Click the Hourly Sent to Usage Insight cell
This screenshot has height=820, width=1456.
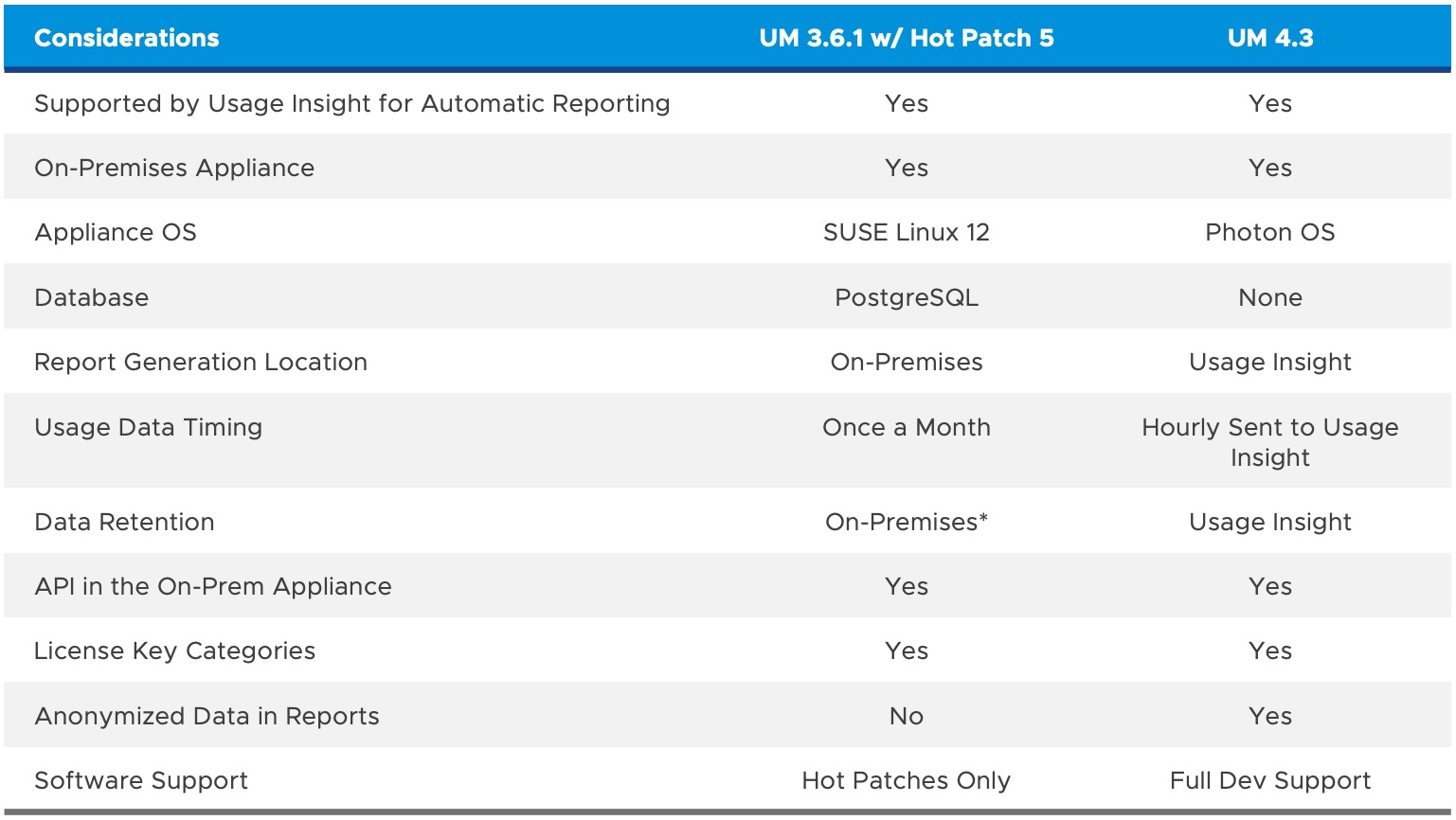1269,442
